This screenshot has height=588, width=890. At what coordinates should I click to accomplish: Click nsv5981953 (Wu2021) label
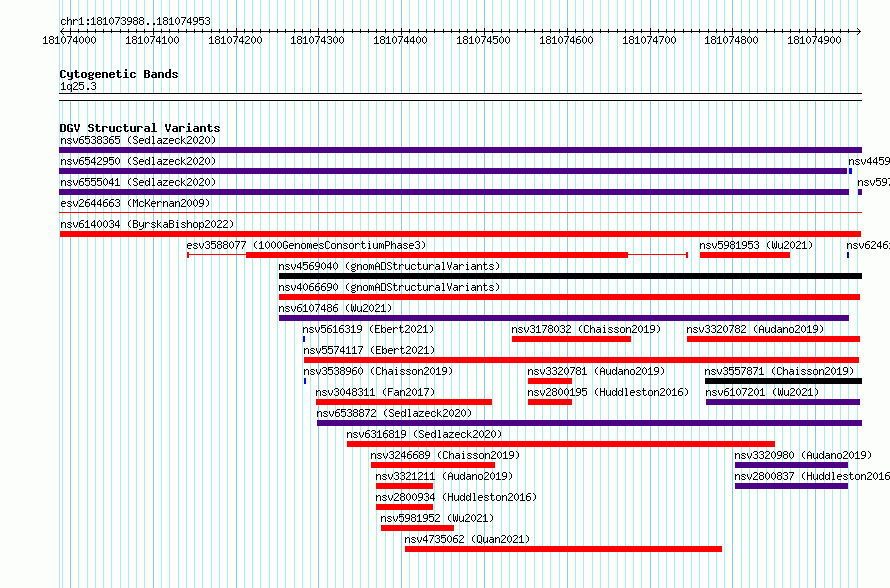(756, 245)
